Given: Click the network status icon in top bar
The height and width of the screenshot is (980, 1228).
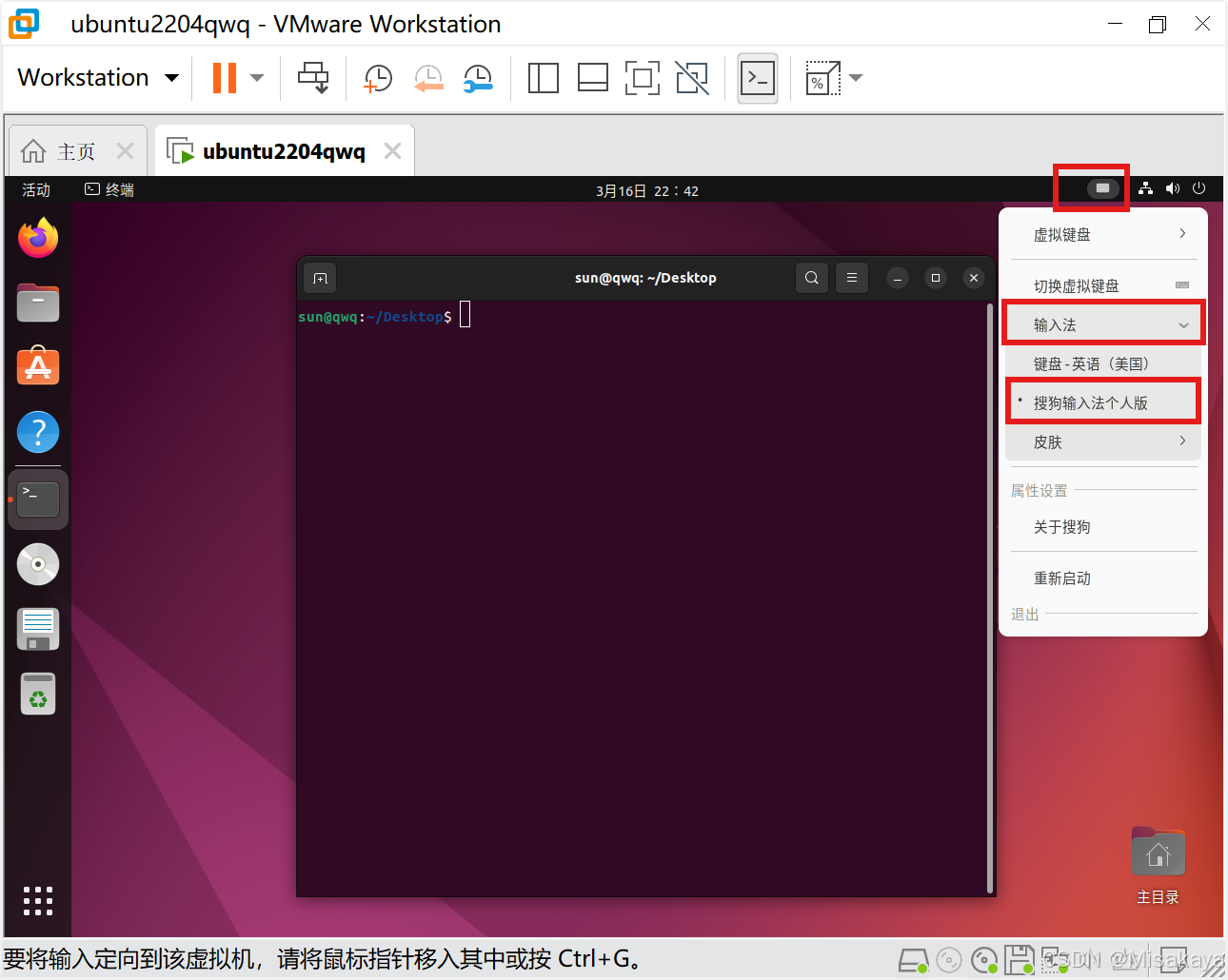Looking at the screenshot, I should (1146, 188).
